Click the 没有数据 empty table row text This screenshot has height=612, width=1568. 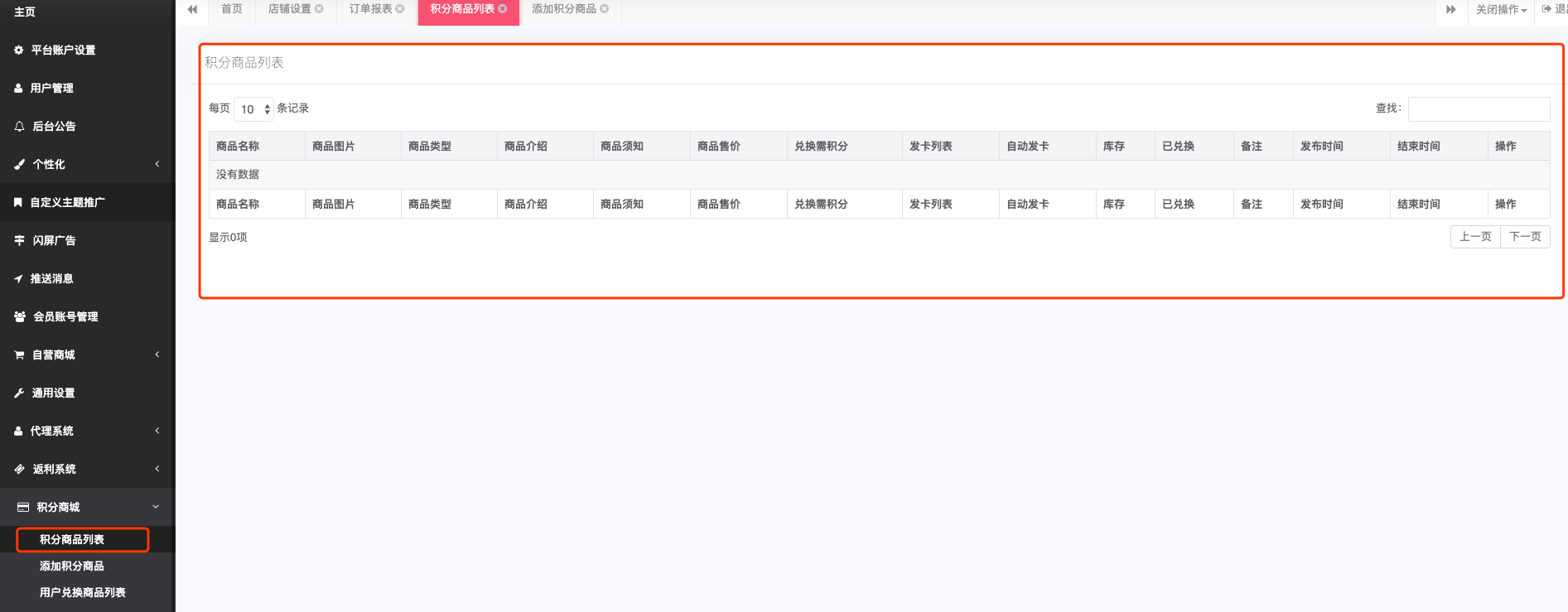coord(238,175)
